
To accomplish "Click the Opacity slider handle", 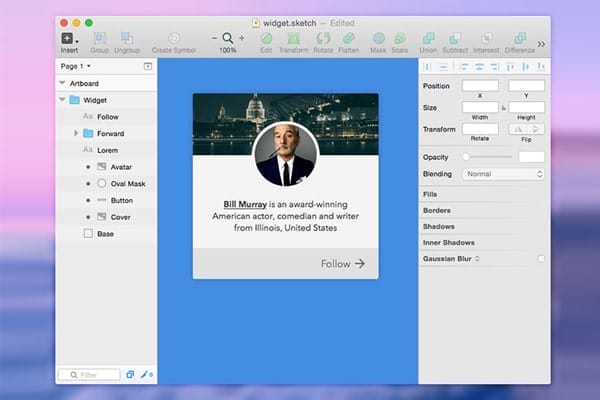I will (x=466, y=157).
